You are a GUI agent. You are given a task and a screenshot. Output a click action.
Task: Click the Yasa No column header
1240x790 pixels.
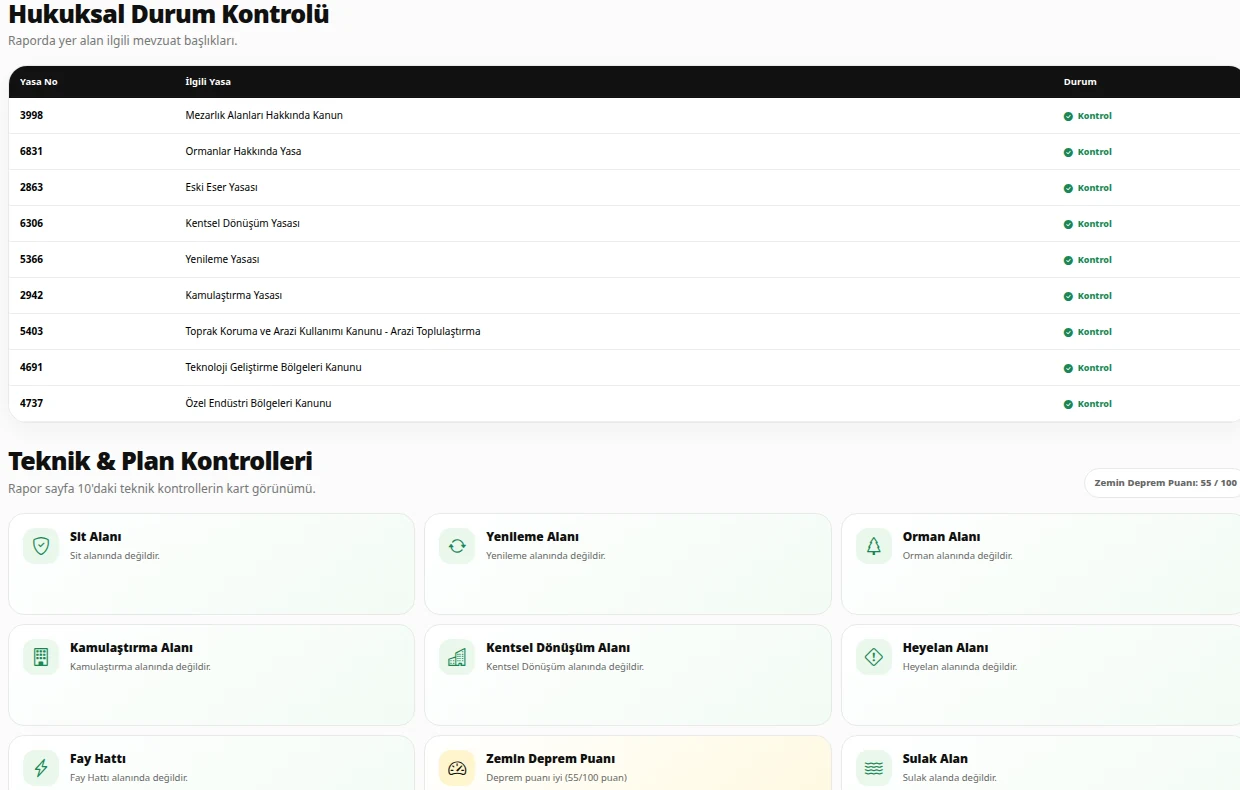pos(39,82)
